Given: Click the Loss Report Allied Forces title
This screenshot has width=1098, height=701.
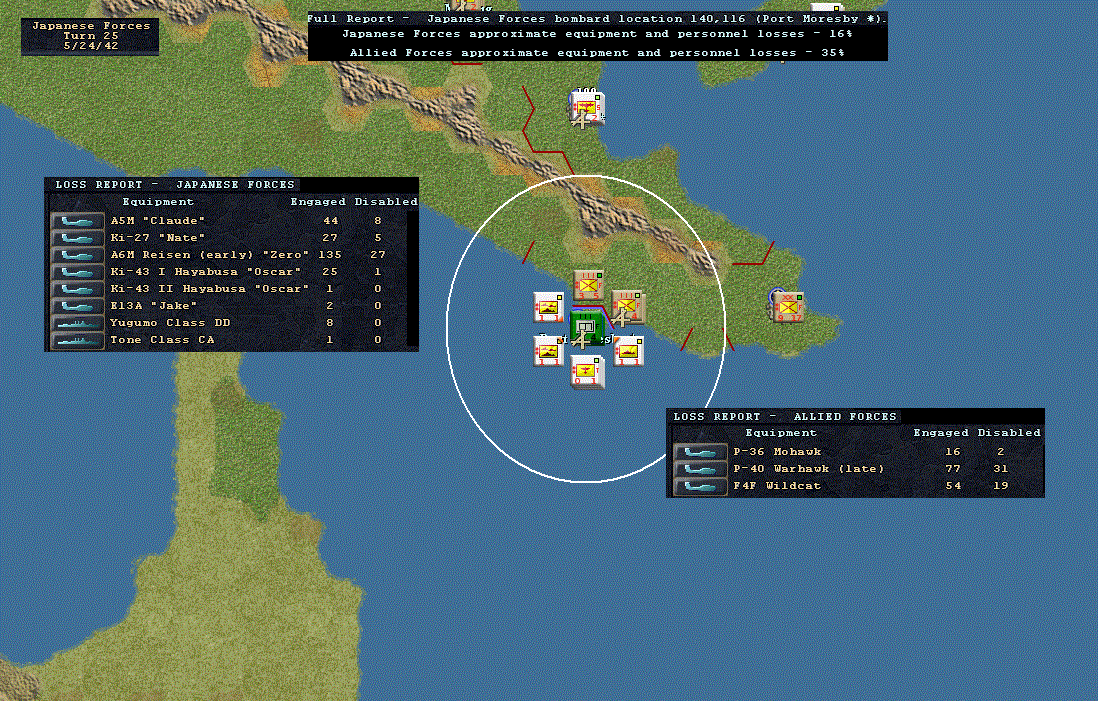Looking at the screenshot, I should 784,417.
